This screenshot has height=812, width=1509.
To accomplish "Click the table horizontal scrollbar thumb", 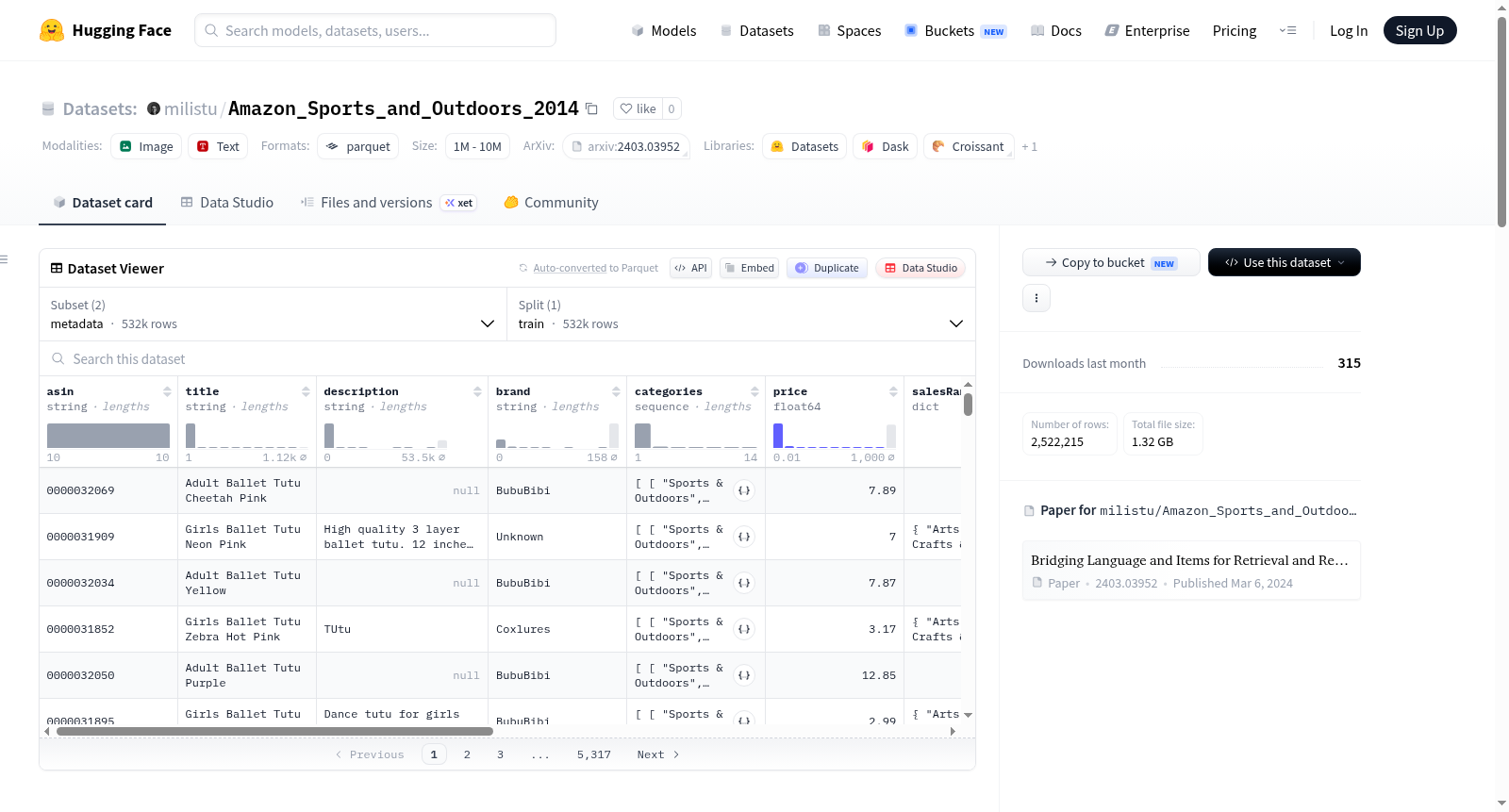I will pos(274,731).
